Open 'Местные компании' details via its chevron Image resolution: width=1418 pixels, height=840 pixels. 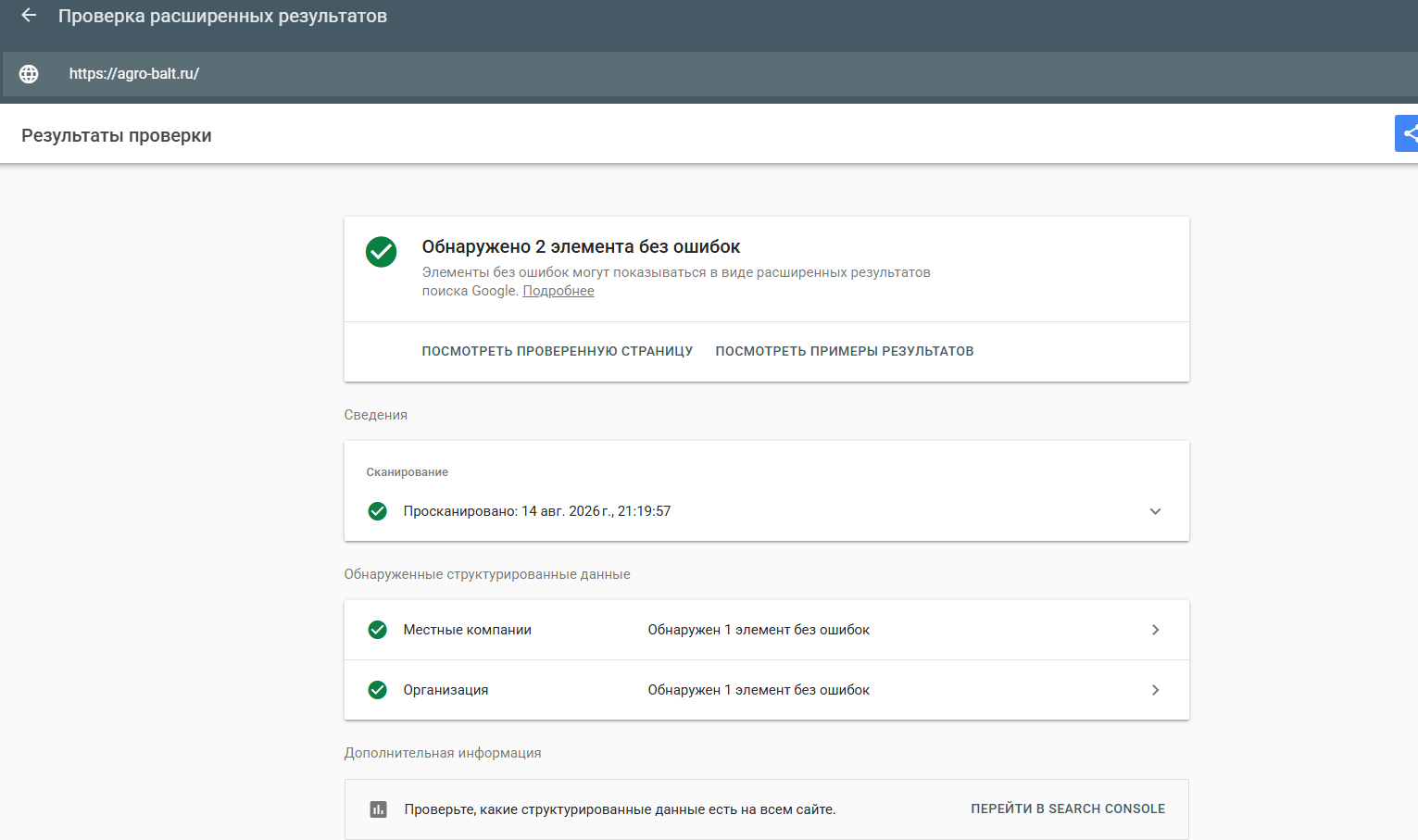1155,630
